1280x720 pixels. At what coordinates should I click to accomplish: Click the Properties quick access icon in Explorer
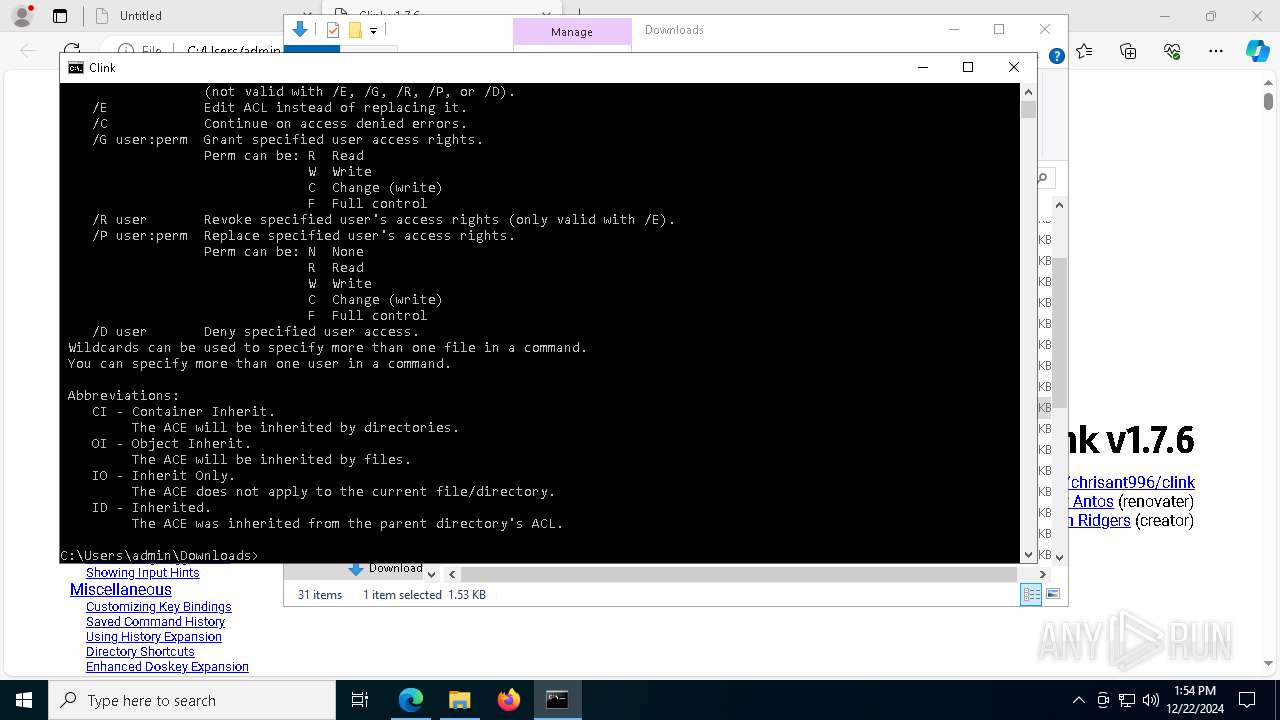(333, 30)
